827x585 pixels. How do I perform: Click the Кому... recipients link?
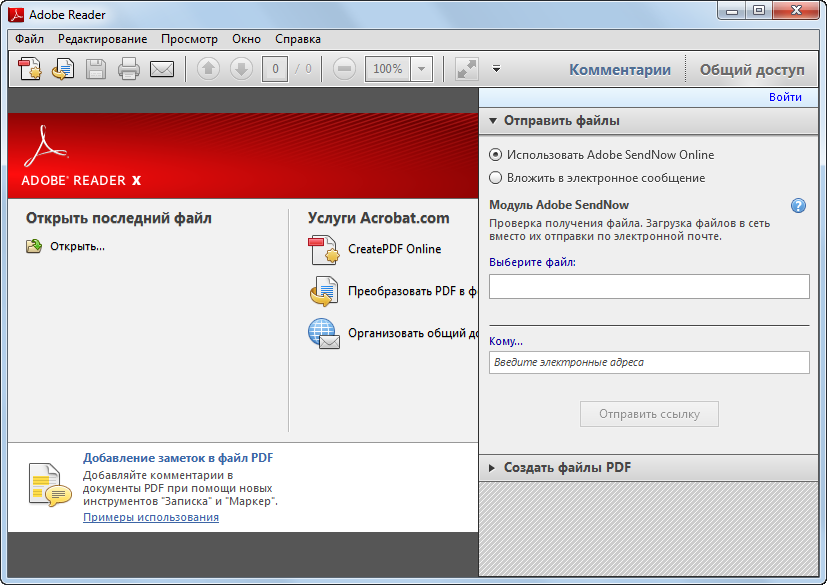(x=506, y=341)
